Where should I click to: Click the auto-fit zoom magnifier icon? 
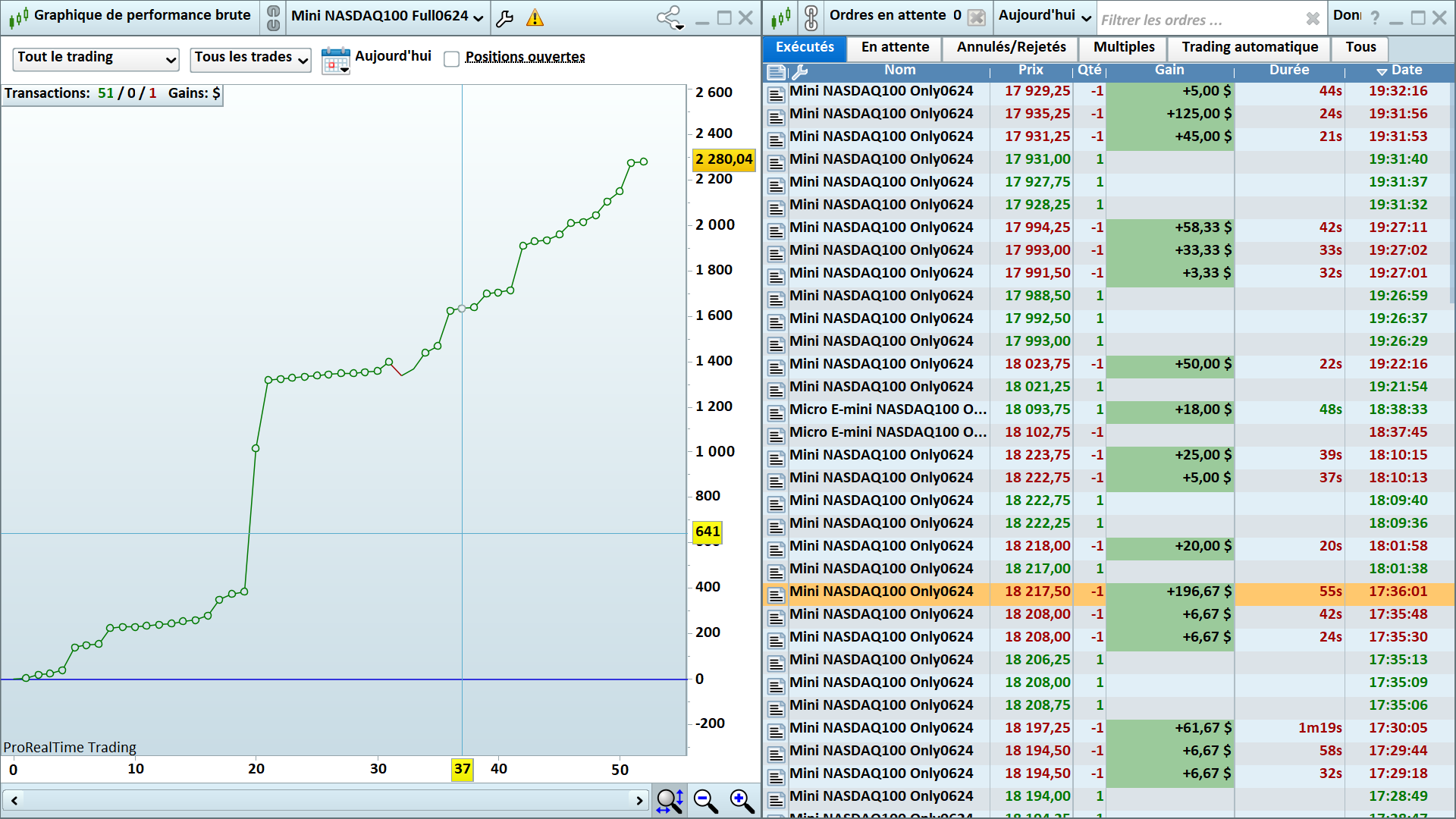670,801
